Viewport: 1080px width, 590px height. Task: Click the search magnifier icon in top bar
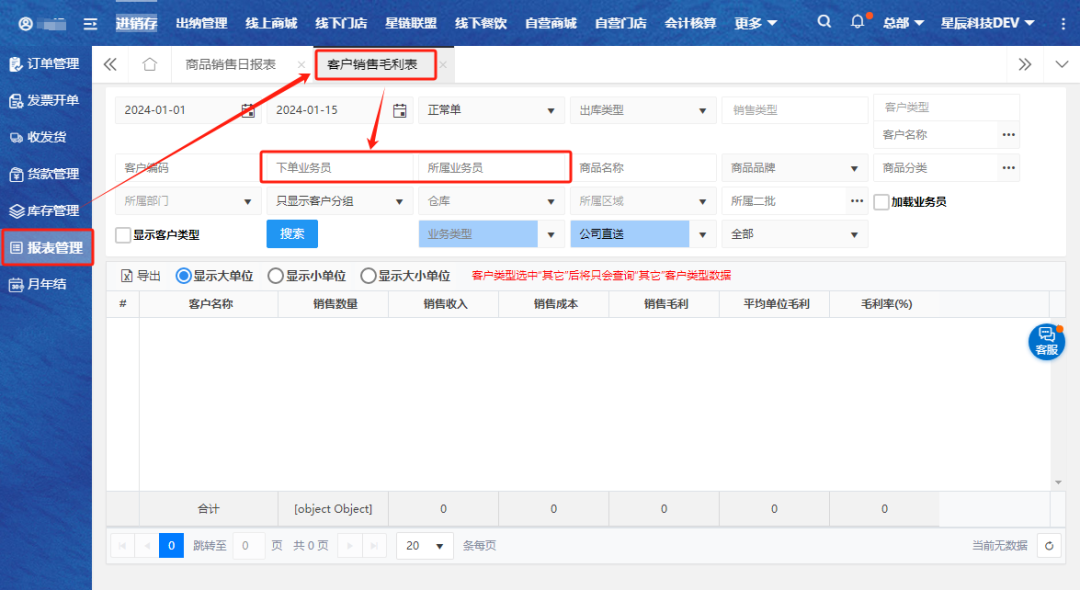tap(823, 22)
